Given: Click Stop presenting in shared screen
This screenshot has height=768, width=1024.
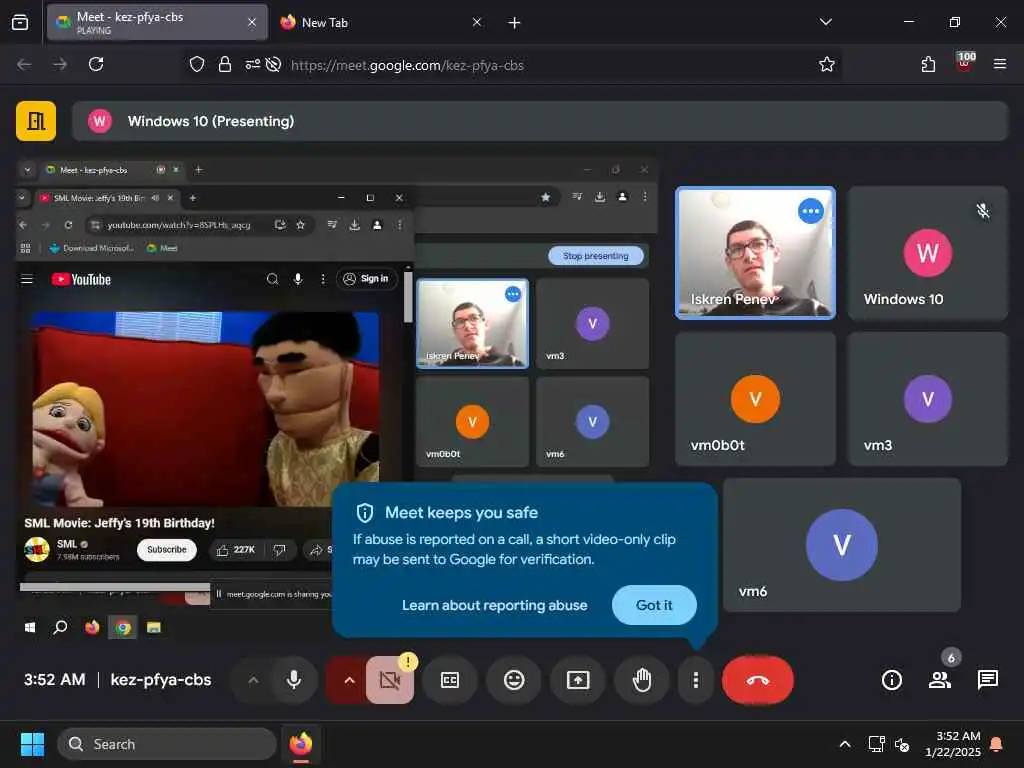Looking at the screenshot, I should click(596, 255).
